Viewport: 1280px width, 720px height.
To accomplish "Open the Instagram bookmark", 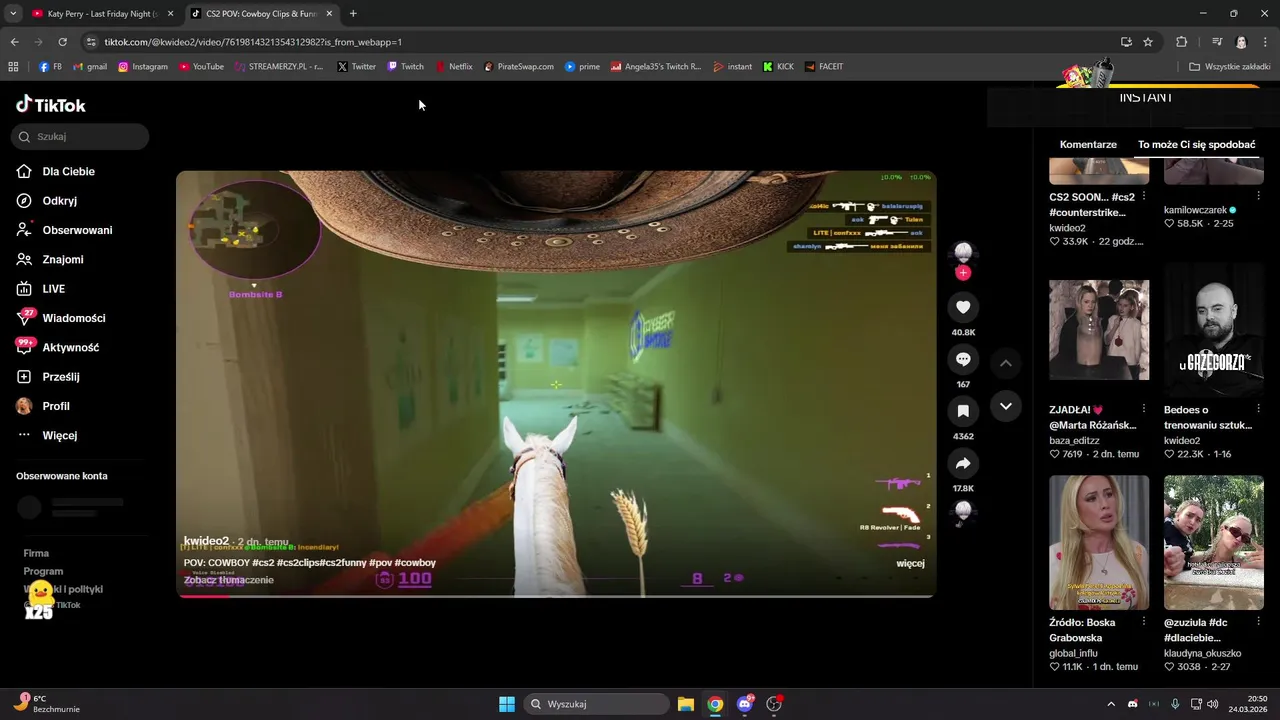I will [142, 67].
